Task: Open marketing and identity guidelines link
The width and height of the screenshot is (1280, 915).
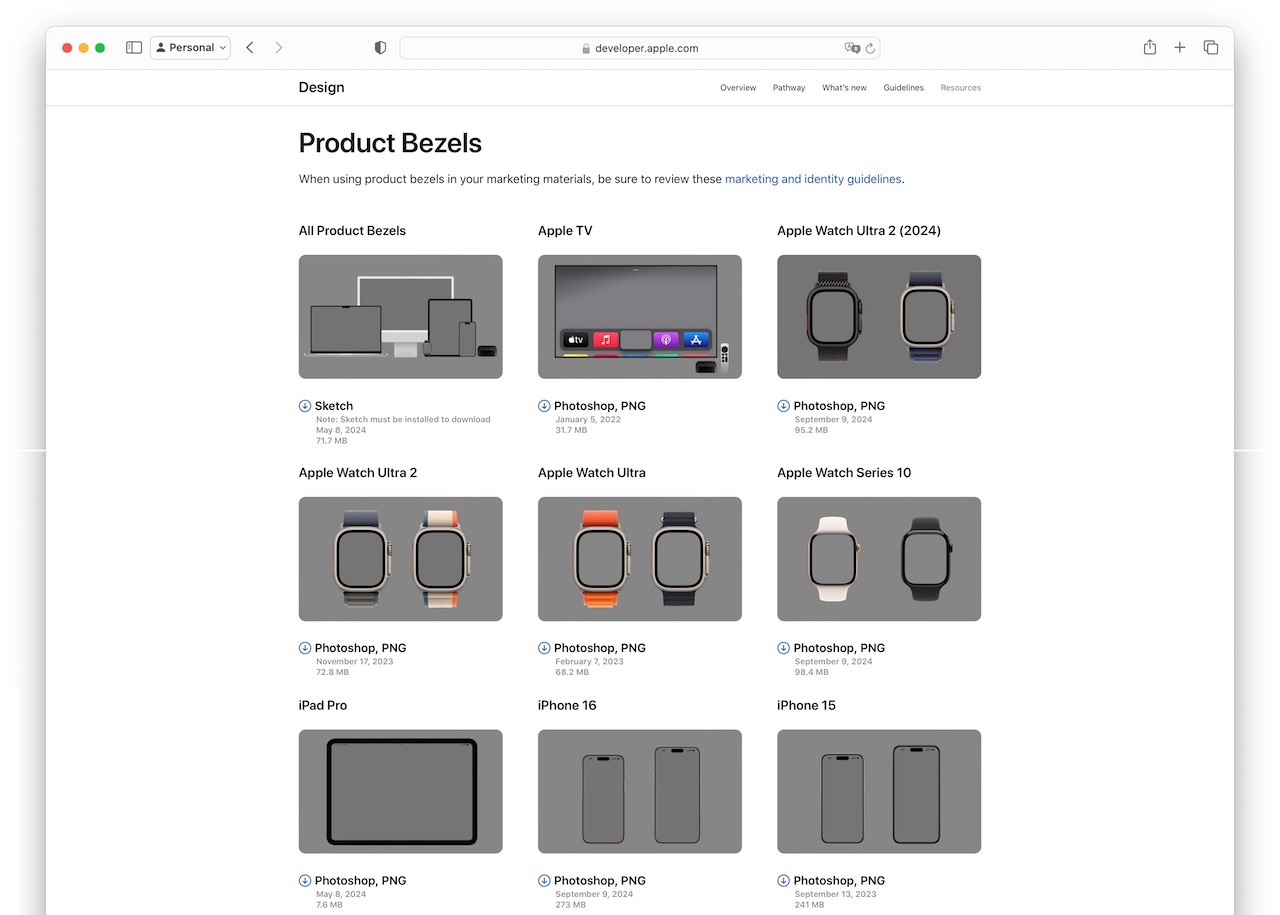Action: 813,179
